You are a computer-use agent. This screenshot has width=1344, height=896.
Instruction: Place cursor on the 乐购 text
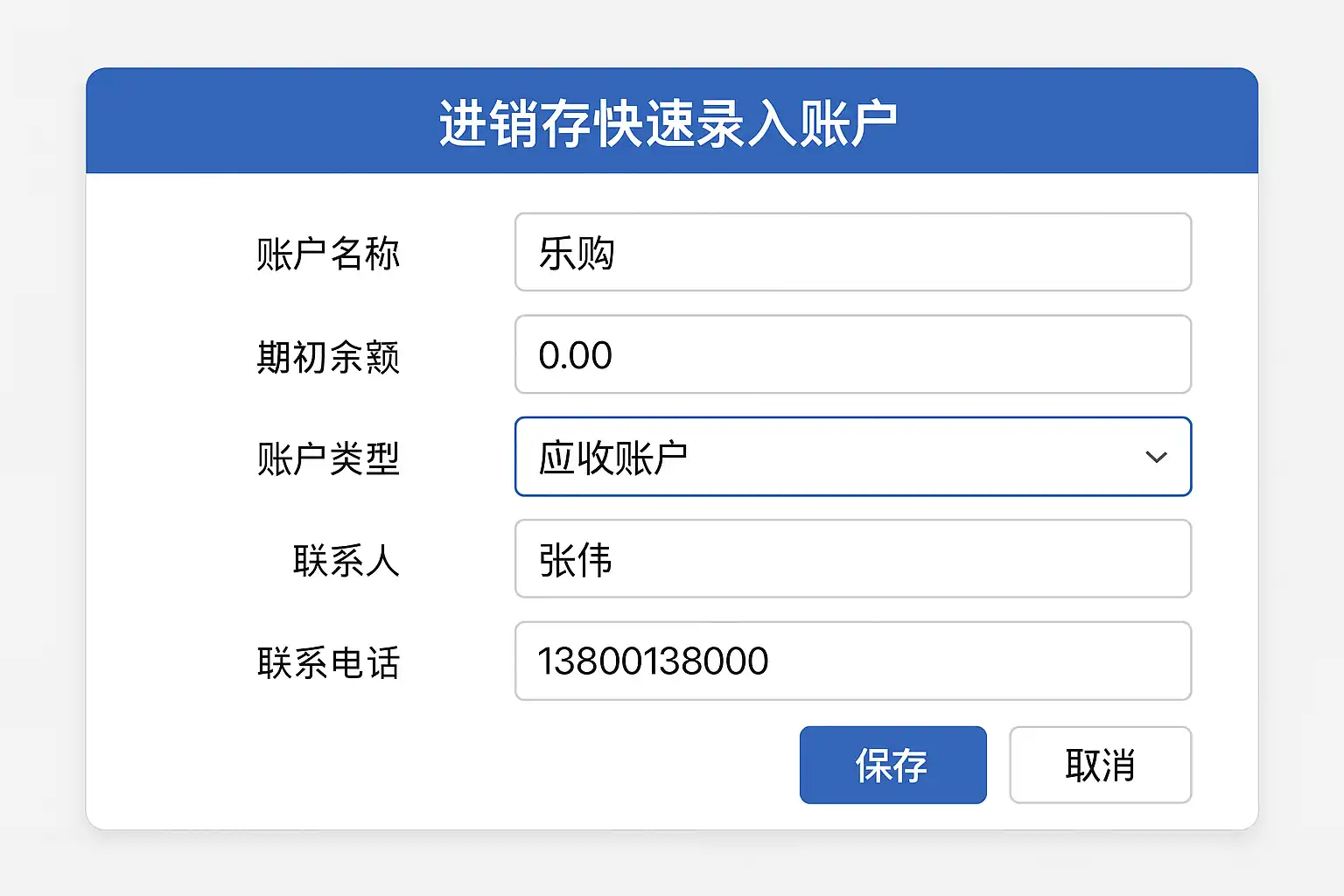pos(577,253)
